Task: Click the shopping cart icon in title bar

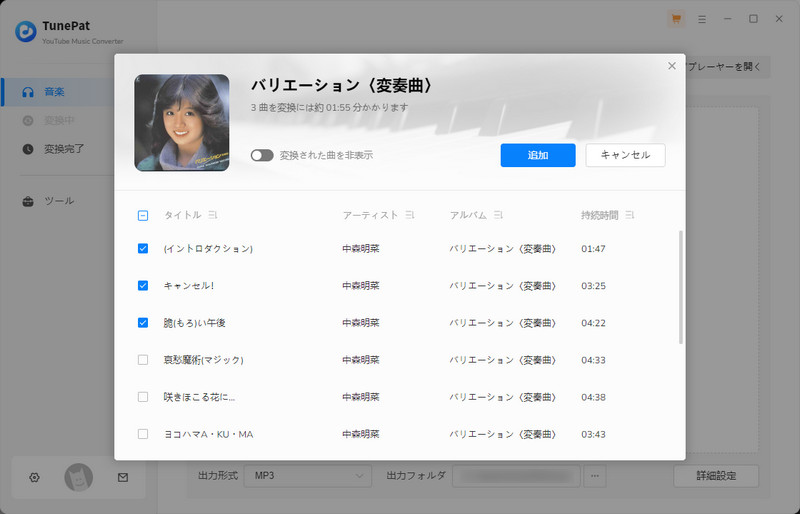Action: point(676,19)
